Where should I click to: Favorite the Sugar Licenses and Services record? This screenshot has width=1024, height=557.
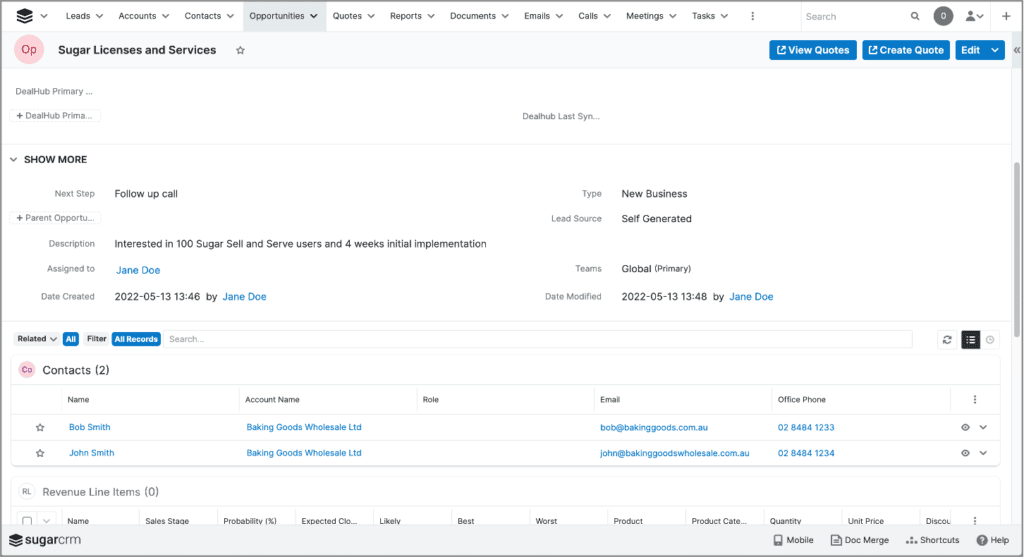[x=240, y=50]
